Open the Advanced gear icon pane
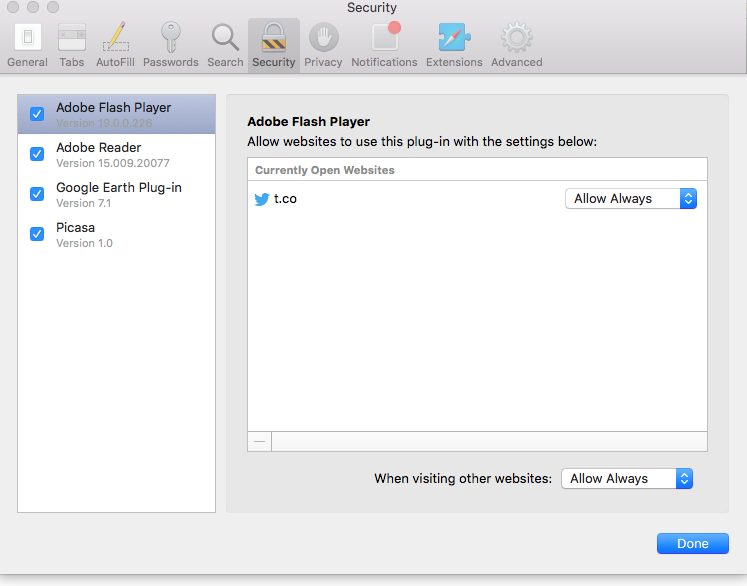747x586 pixels. click(516, 45)
